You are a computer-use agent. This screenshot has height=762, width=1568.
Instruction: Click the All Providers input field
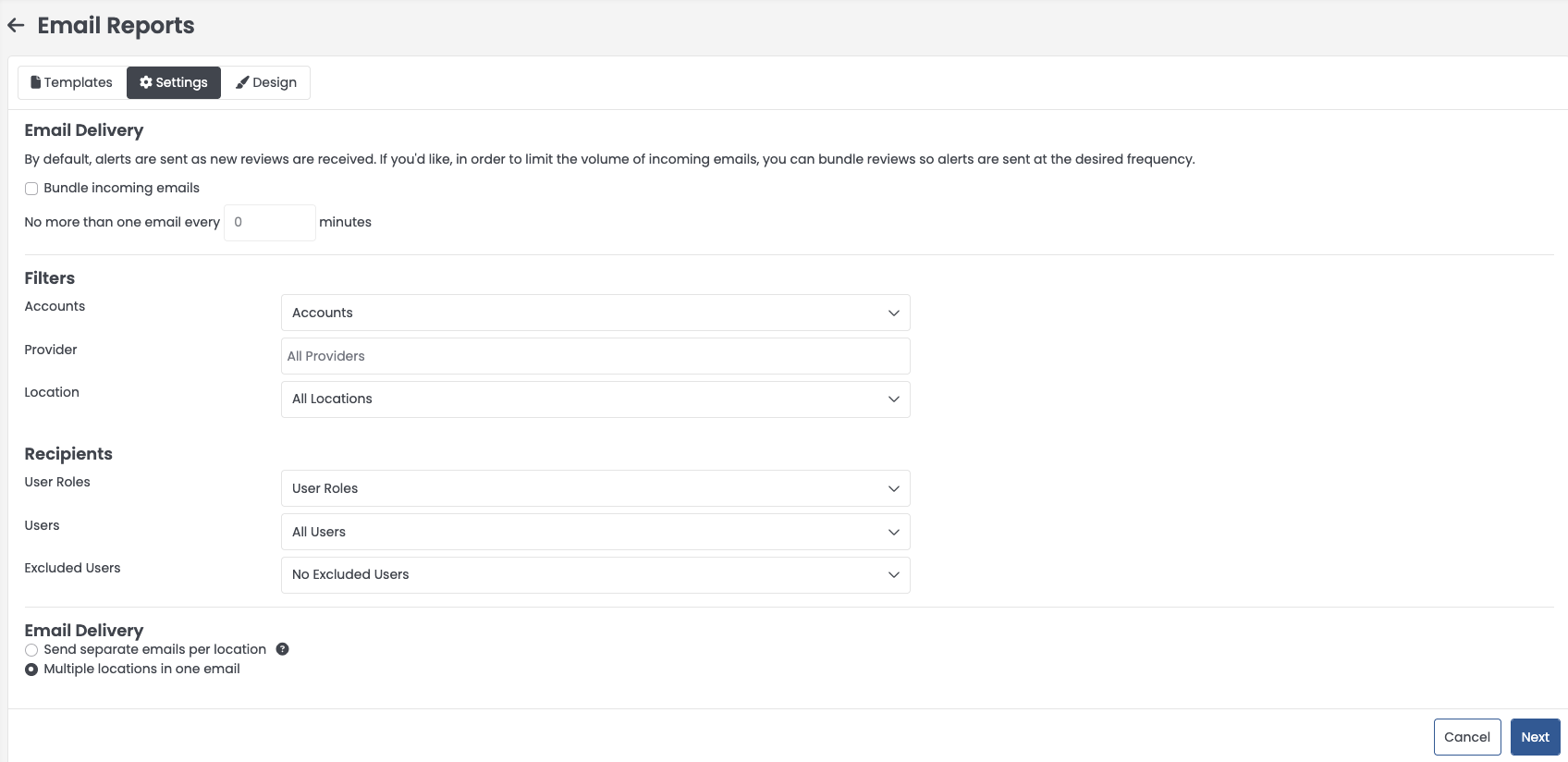click(x=594, y=356)
